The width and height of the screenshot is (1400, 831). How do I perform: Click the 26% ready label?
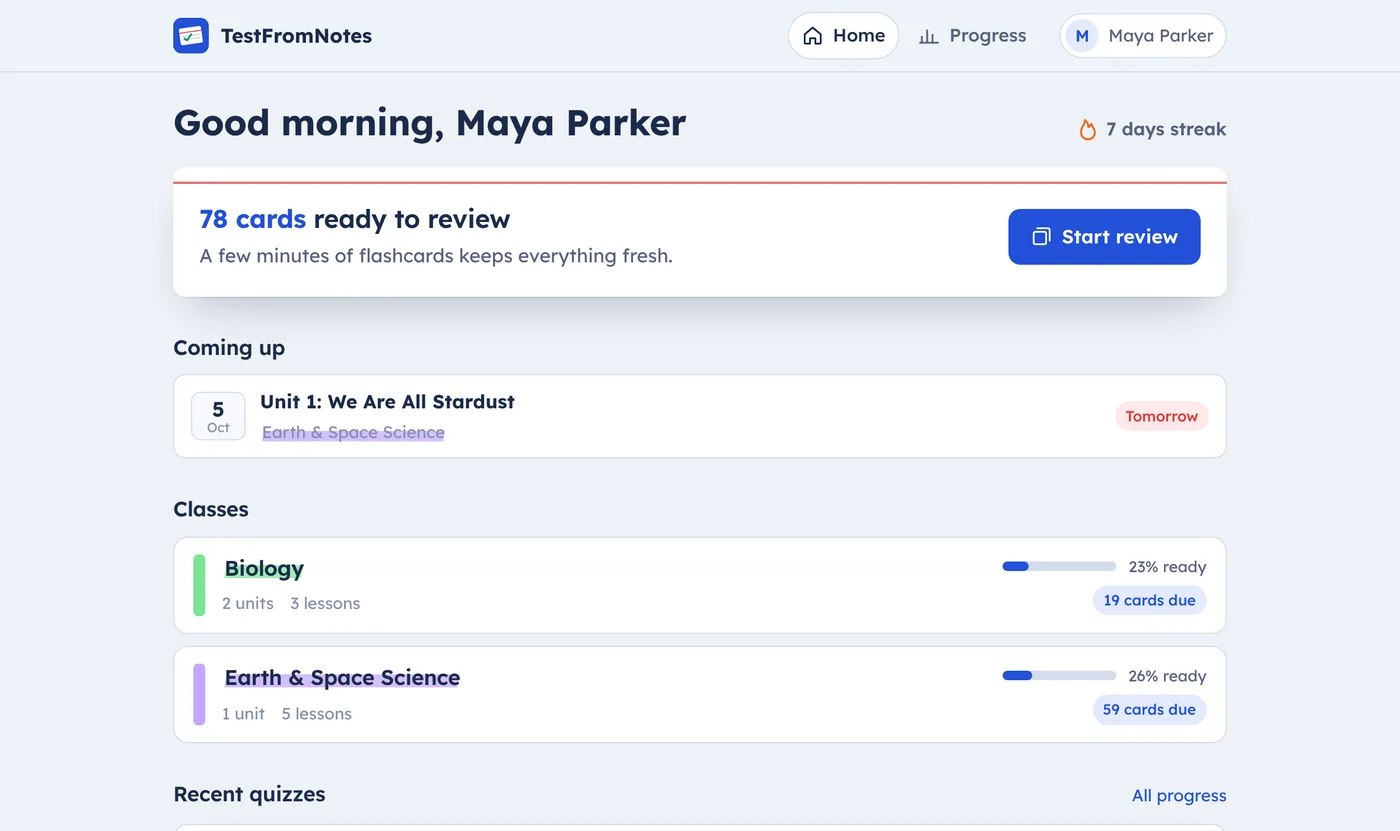coord(1167,676)
